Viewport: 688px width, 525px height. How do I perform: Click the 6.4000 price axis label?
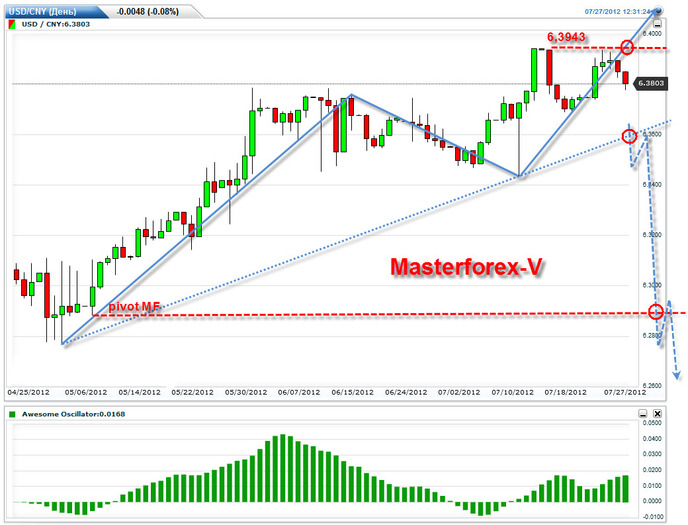(x=652, y=34)
